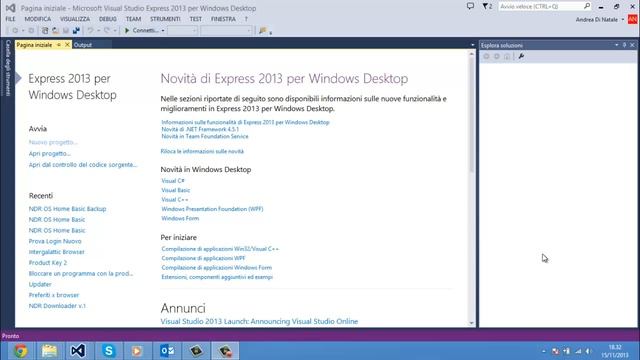Open the Undo history dropdown arrow
The width and height of the screenshot is (640, 360).
pos(98,31)
